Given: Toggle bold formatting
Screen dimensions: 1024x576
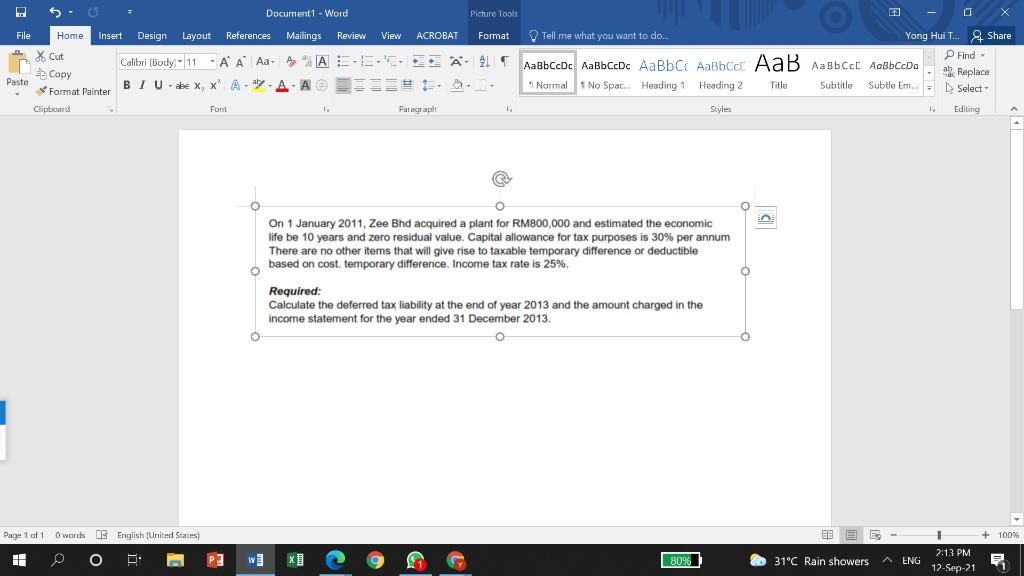Looking at the screenshot, I should pyautogui.click(x=124, y=85).
